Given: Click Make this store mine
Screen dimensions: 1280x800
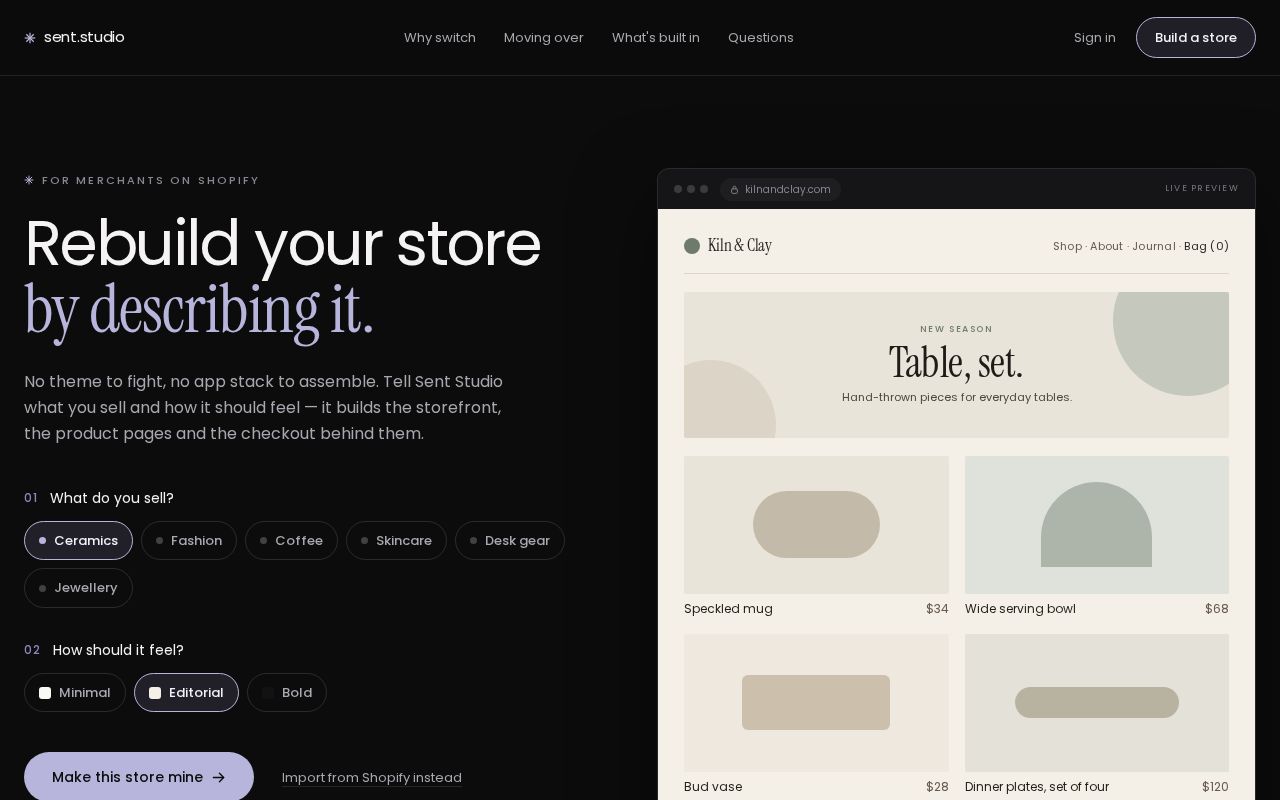Looking at the screenshot, I should (139, 777).
